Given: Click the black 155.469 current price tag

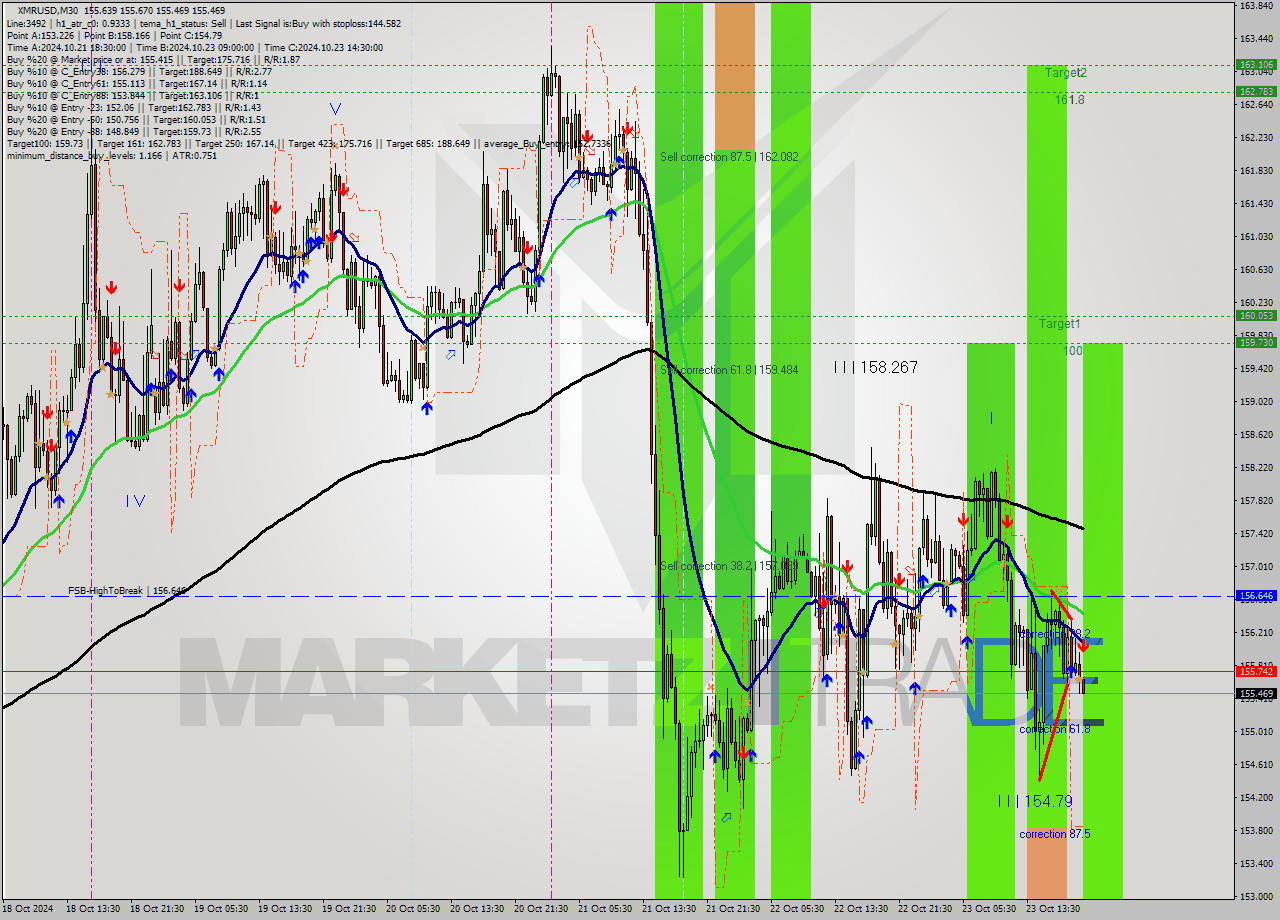Looking at the screenshot, I should [1256, 693].
